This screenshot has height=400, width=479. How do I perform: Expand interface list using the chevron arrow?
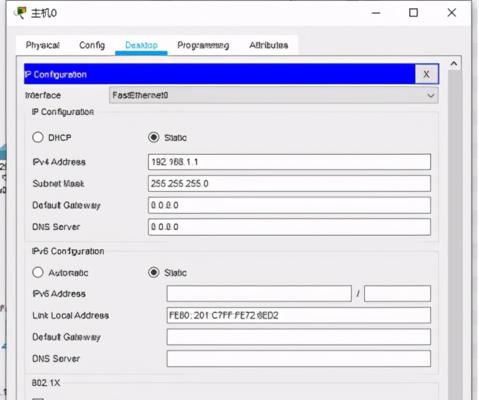pos(431,96)
